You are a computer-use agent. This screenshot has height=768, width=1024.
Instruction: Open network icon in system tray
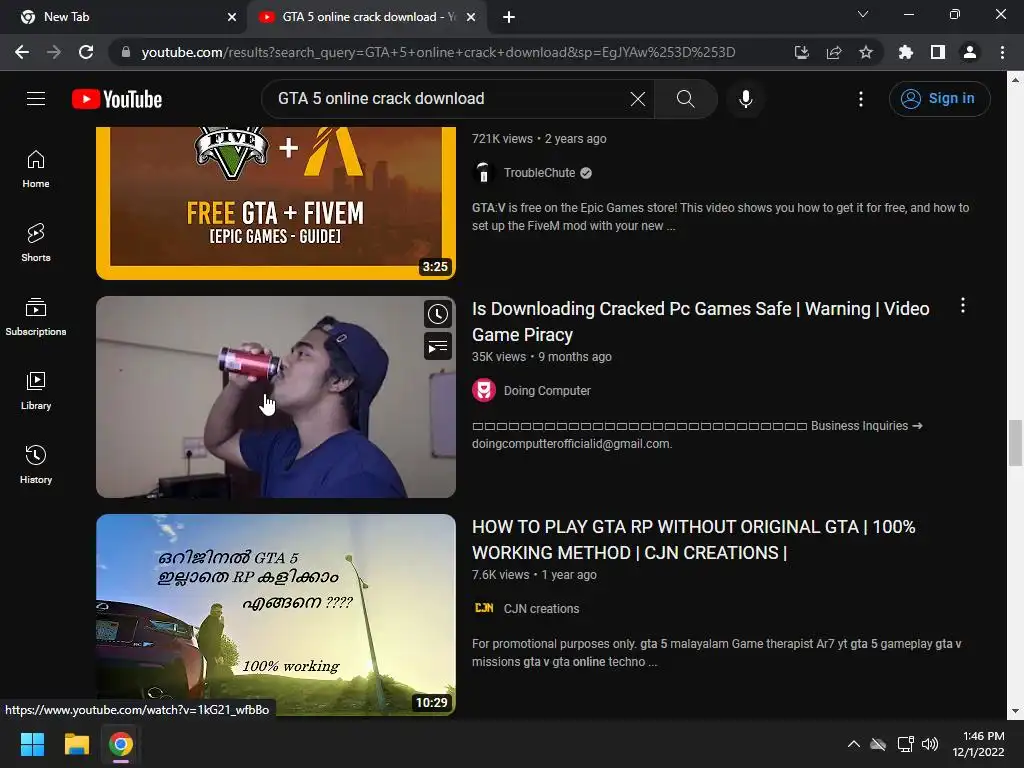905,744
